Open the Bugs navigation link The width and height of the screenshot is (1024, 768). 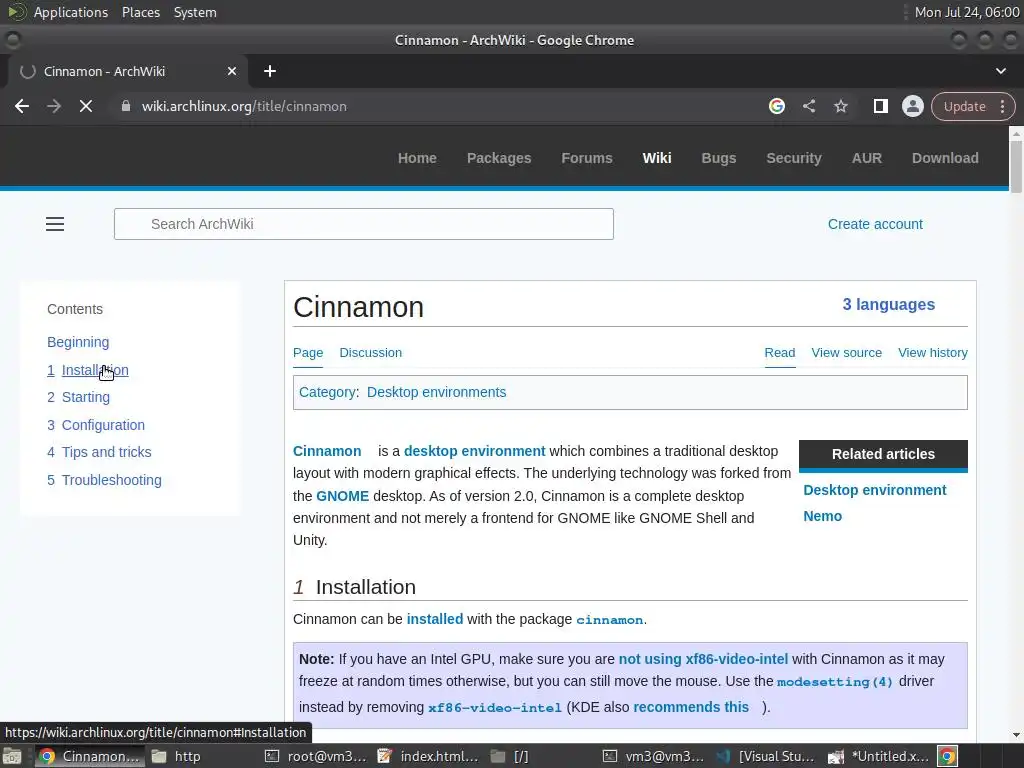pos(718,158)
